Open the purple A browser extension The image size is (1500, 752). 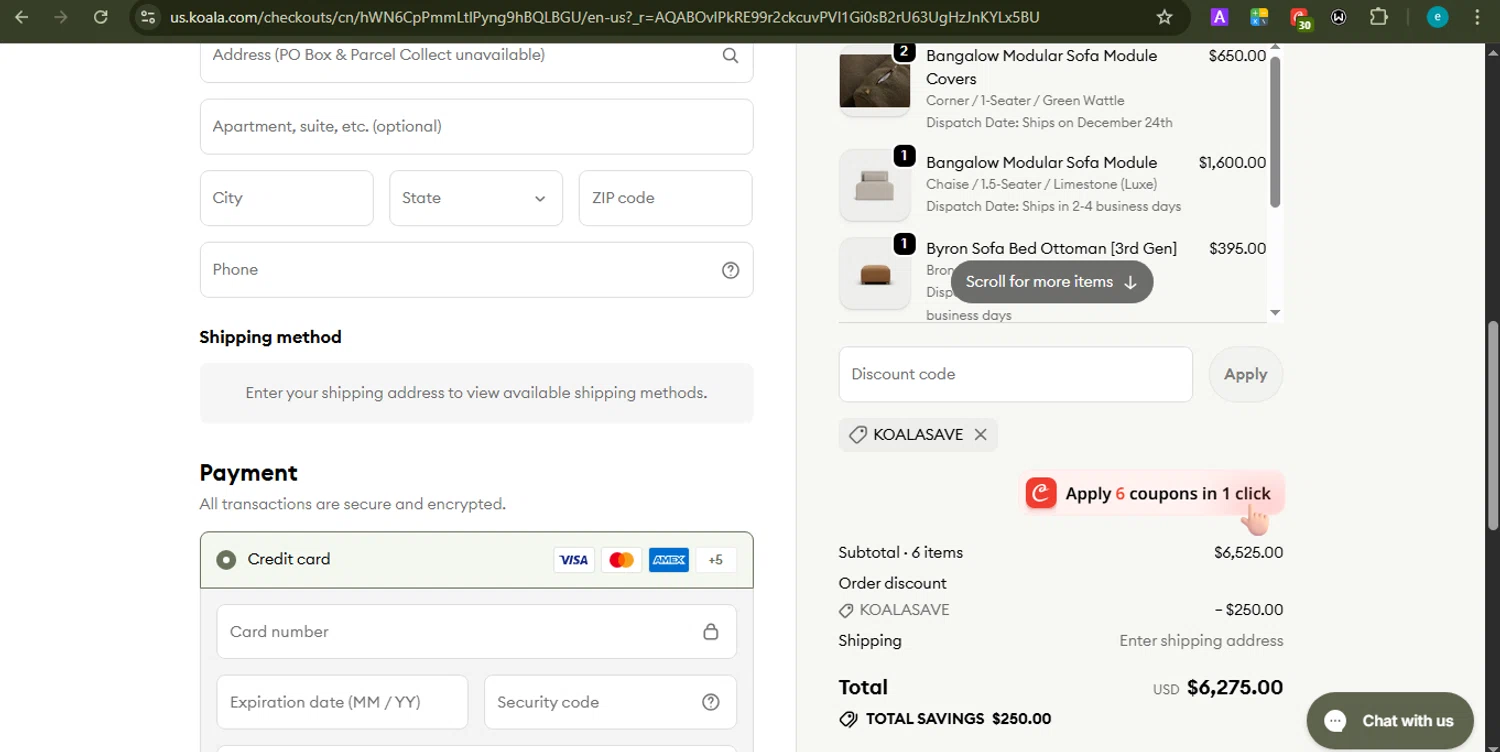point(1219,17)
